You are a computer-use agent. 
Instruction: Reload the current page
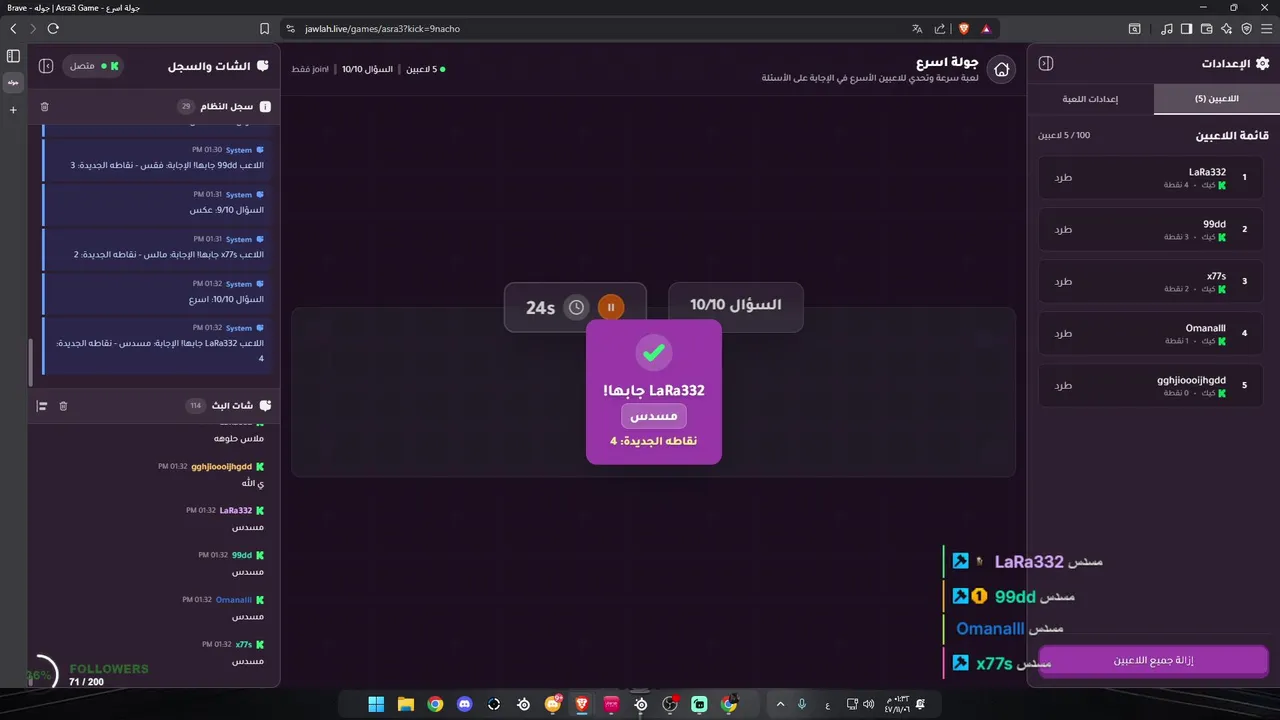tap(53, 29)
